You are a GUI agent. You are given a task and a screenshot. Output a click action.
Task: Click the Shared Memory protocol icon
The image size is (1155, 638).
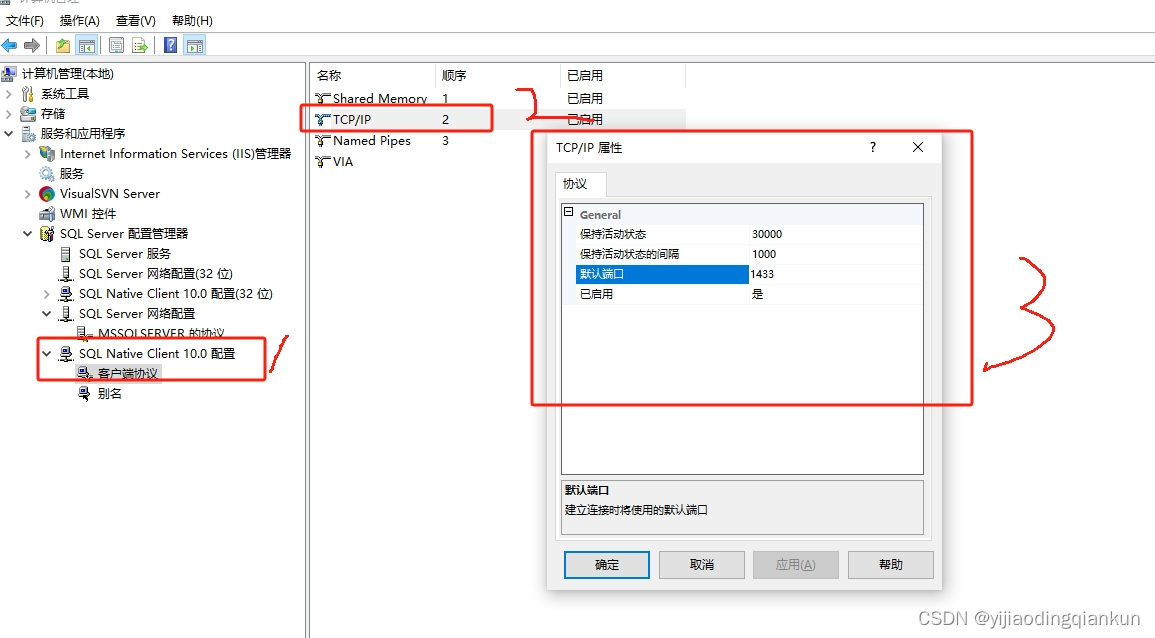click(323, 98)
